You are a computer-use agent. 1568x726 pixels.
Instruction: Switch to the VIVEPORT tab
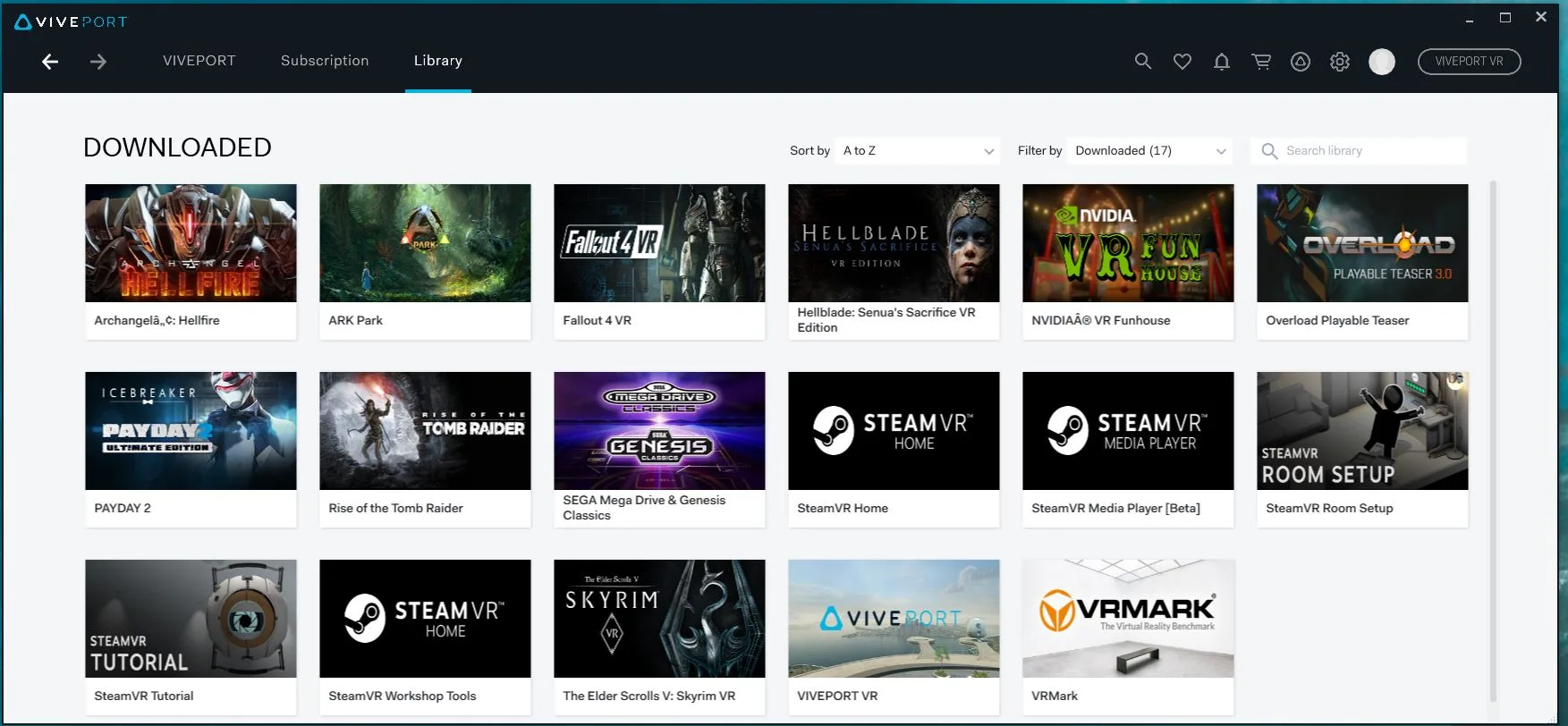pyautogui.click(x=199, y=61)
